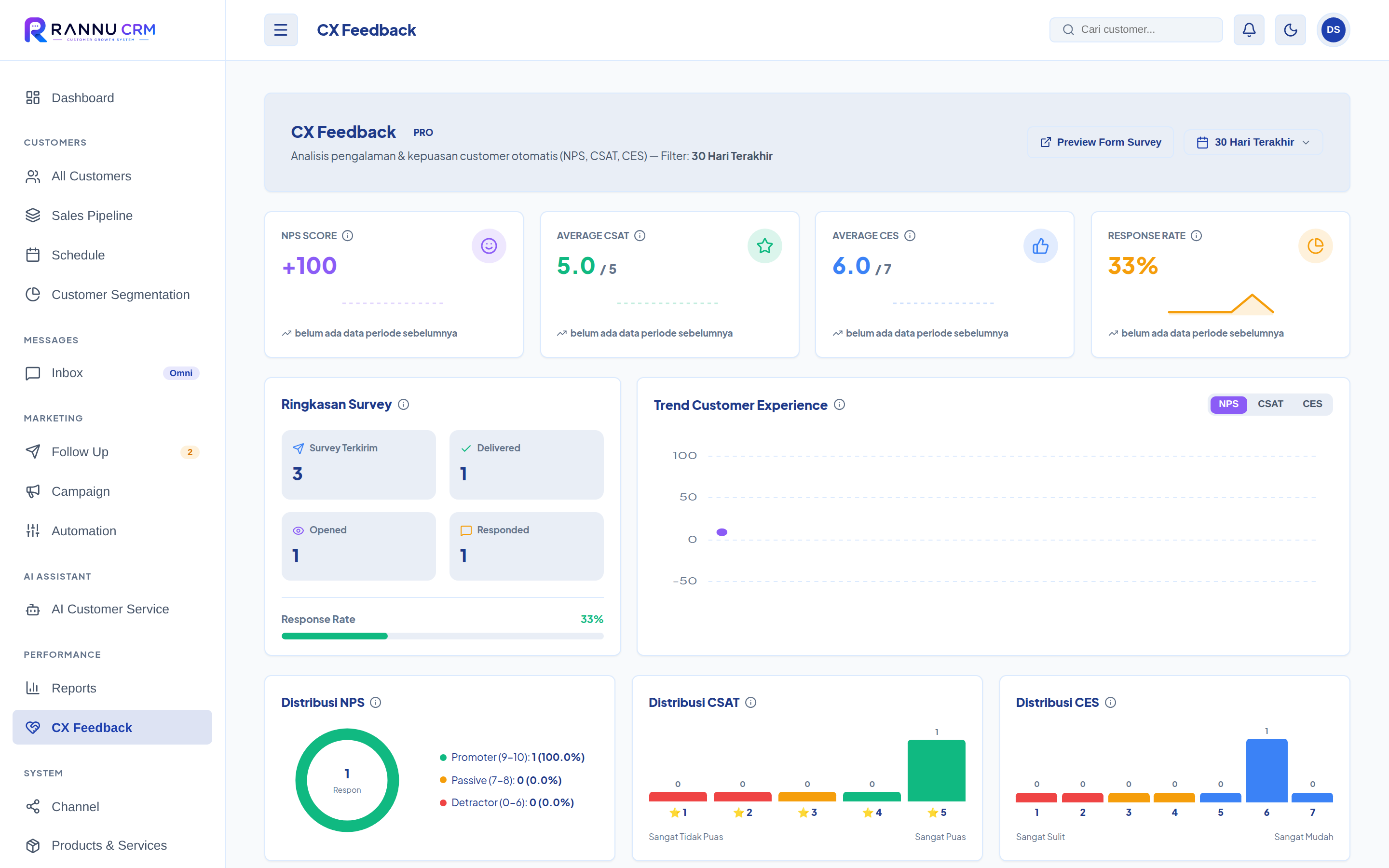Click the NPS Score info icon
The image size is (1389, 868).
[347, 236]
